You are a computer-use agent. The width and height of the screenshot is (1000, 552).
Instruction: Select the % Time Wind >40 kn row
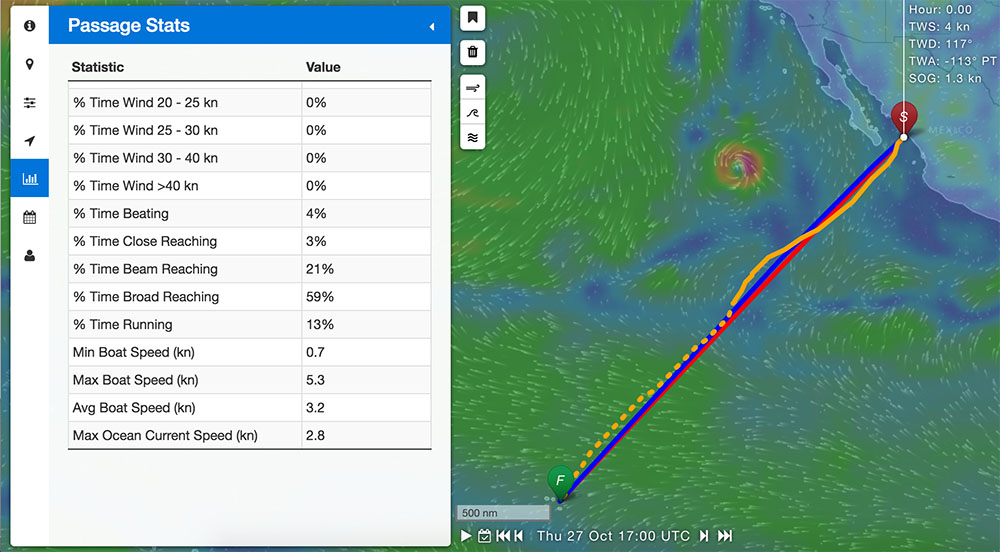tap(249, 185)
